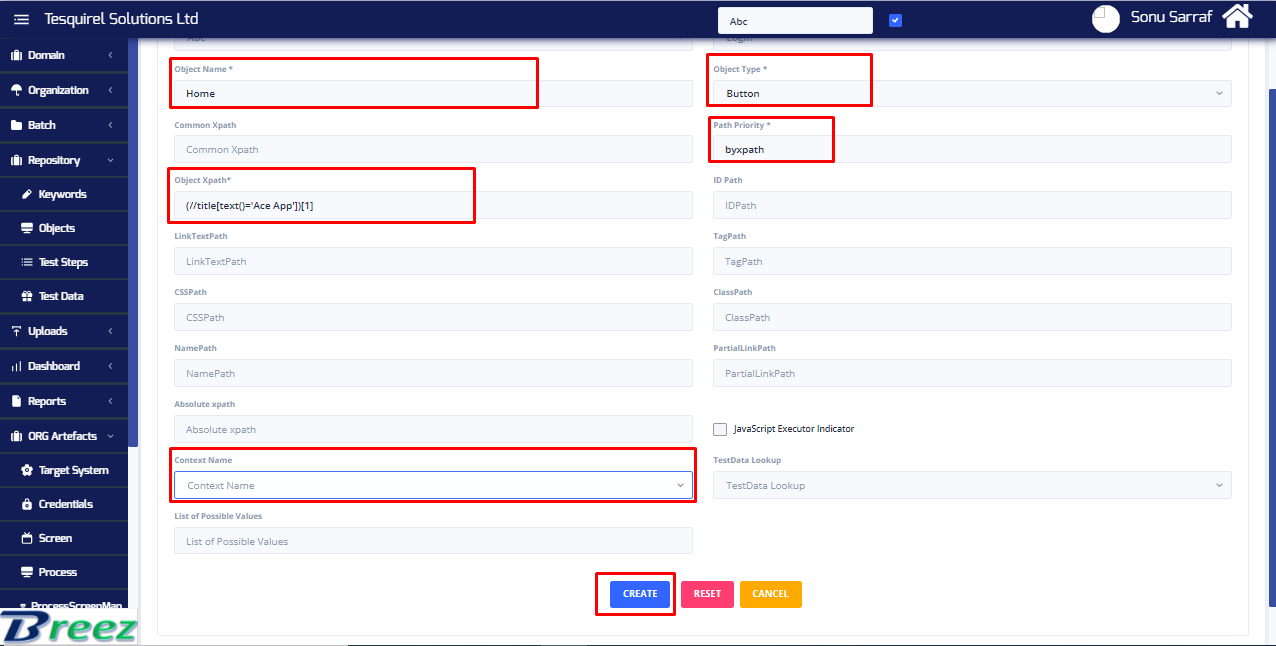
Task: Click the Test Data gift icon
Action: coord(28,296)
